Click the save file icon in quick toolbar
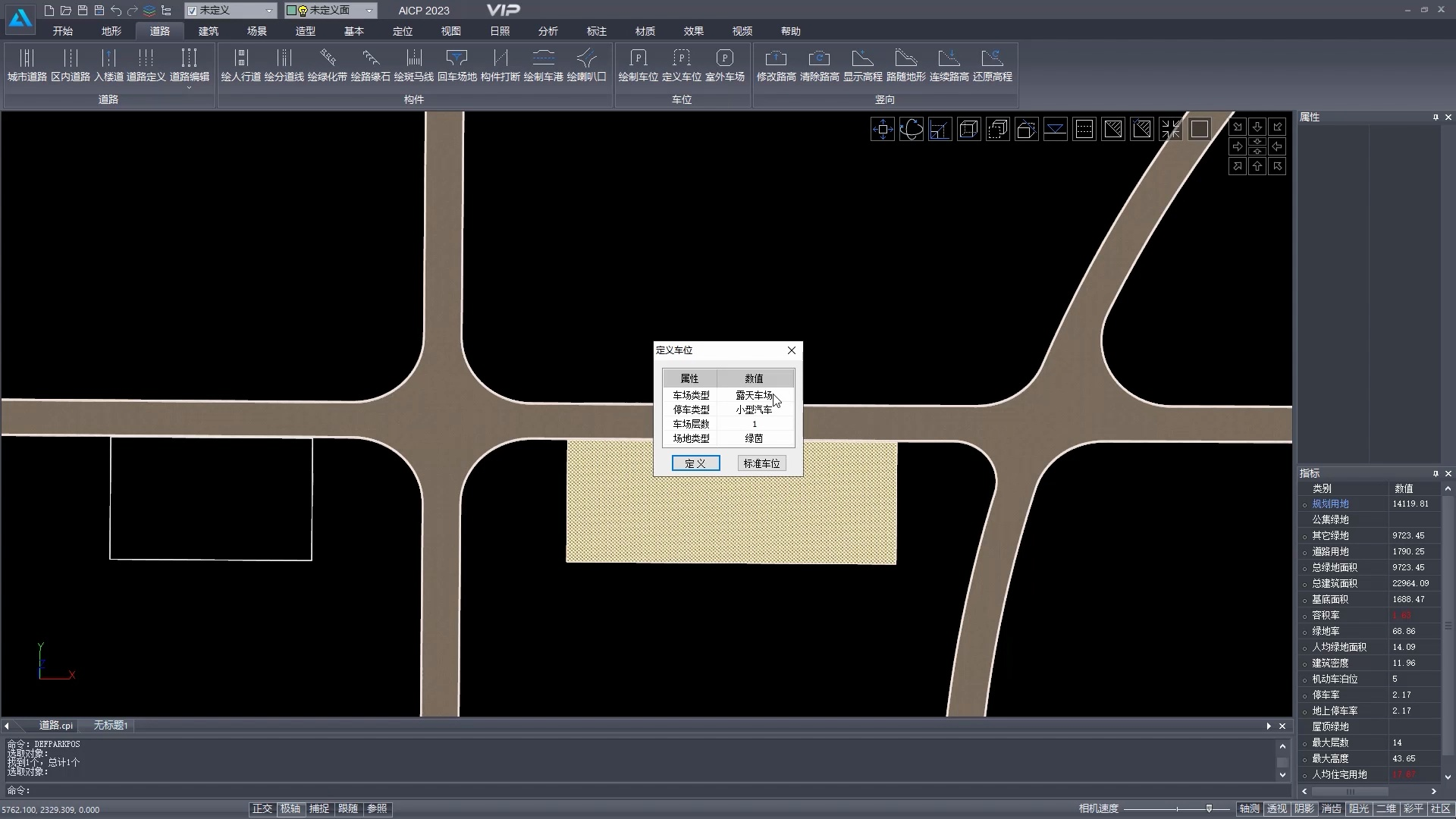 (x=83, y=11)
